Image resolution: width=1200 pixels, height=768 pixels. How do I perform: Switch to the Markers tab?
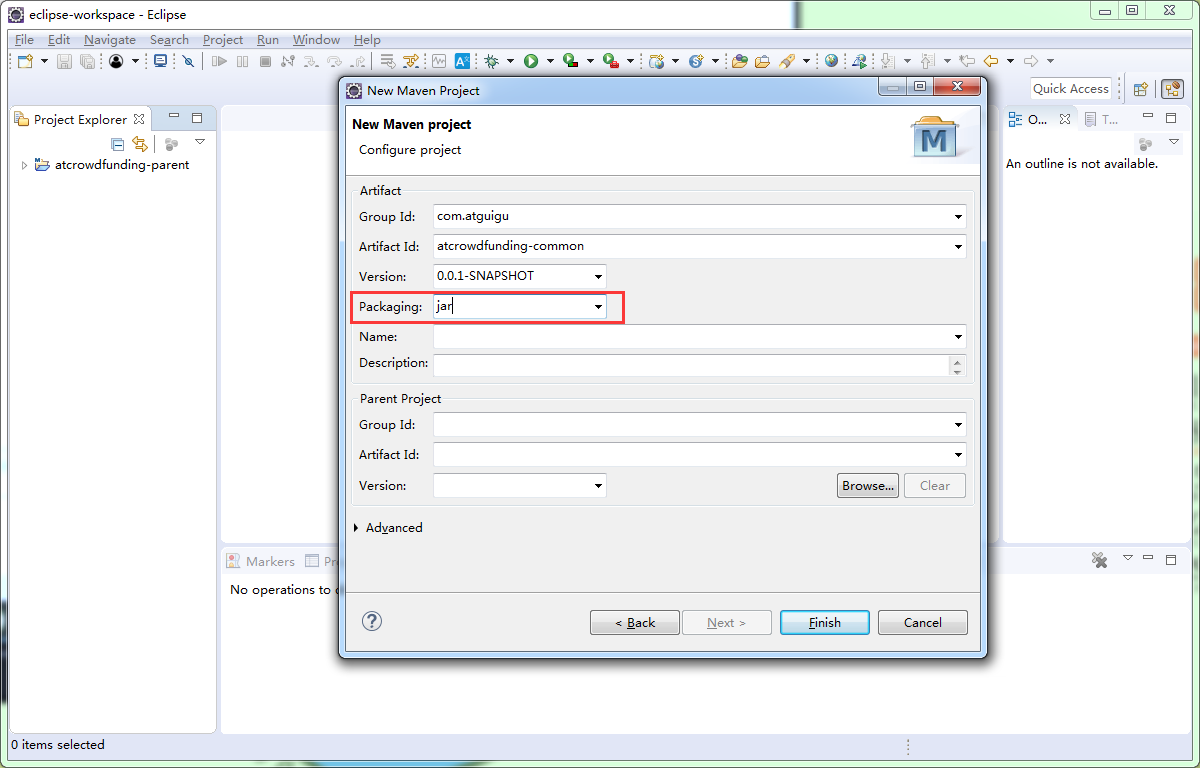[260, 561]
